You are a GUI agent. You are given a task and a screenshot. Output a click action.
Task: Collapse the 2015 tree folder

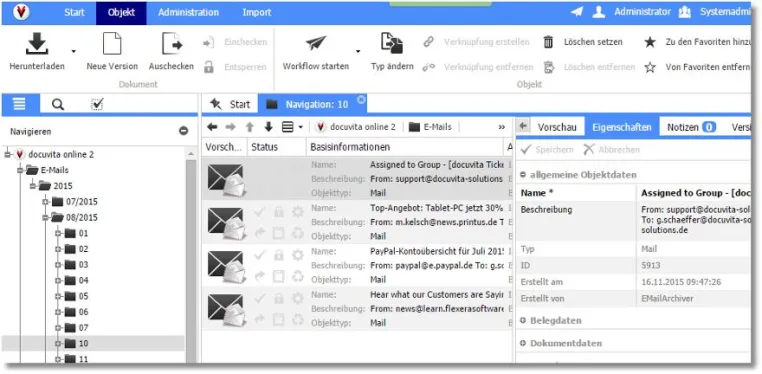point(33,186)
